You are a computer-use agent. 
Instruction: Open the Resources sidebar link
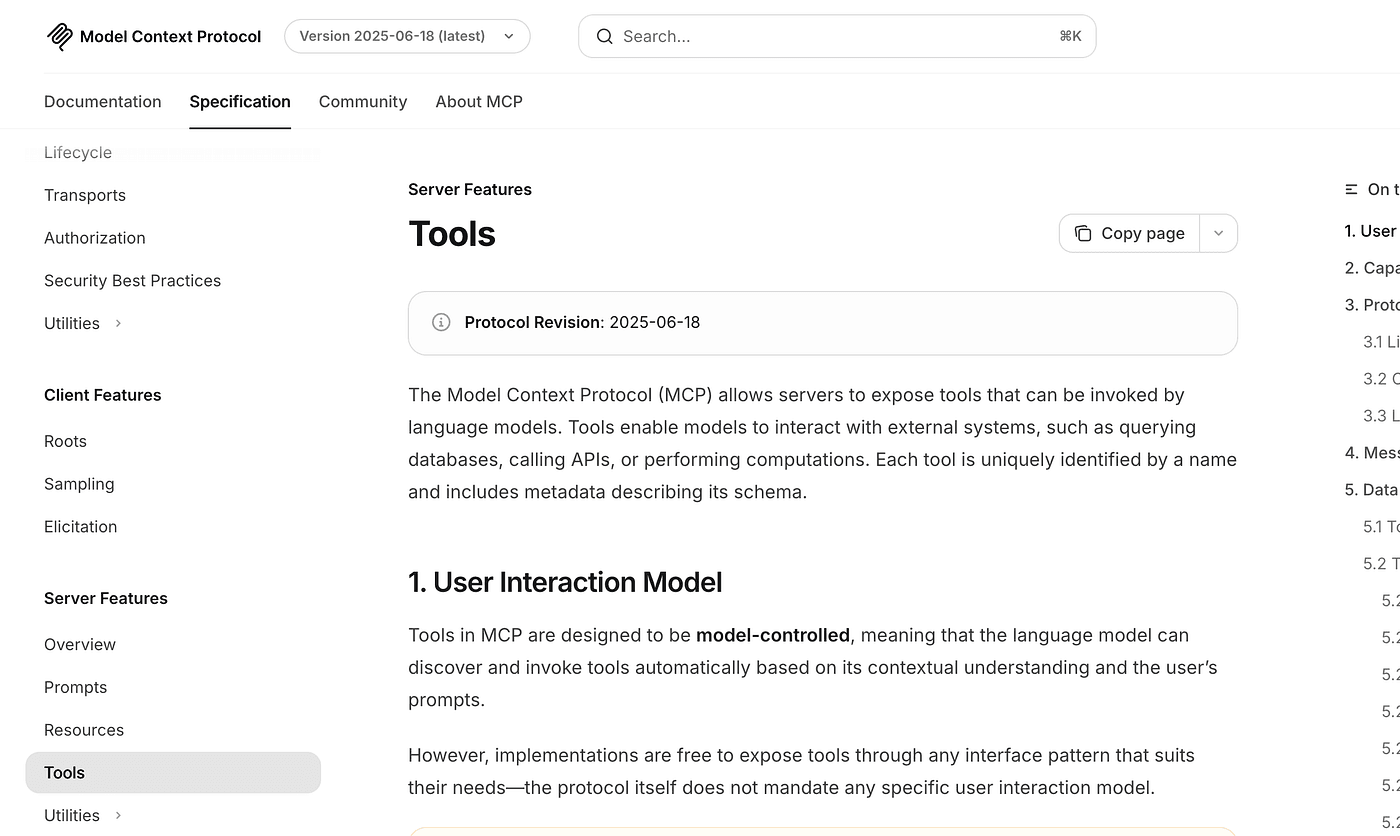(84, 730)
